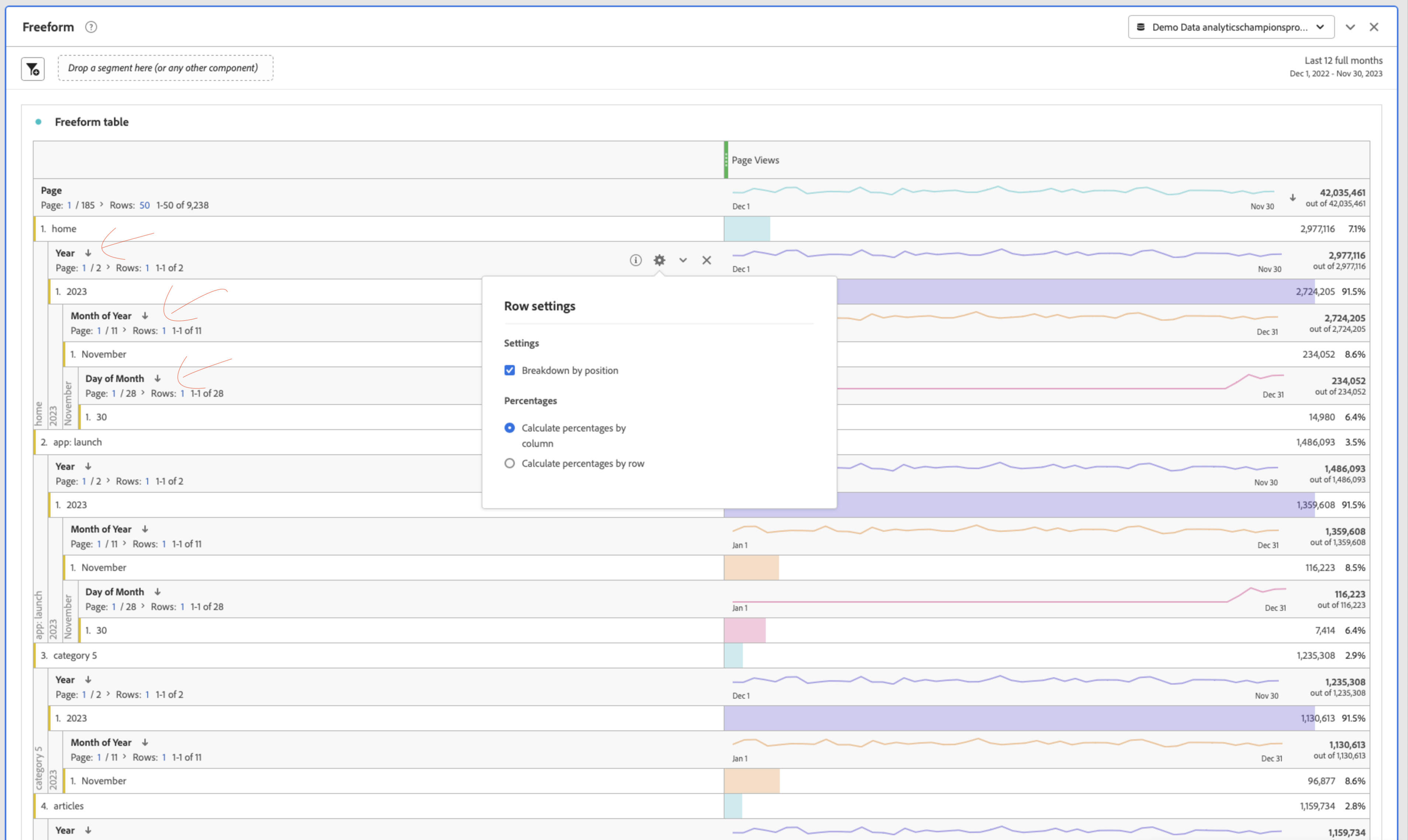Image resolution: width=1408 pixels, height=840 pixels.
Task: Click the sort arrow beside Day of Month
Action: tap(157, 378)
